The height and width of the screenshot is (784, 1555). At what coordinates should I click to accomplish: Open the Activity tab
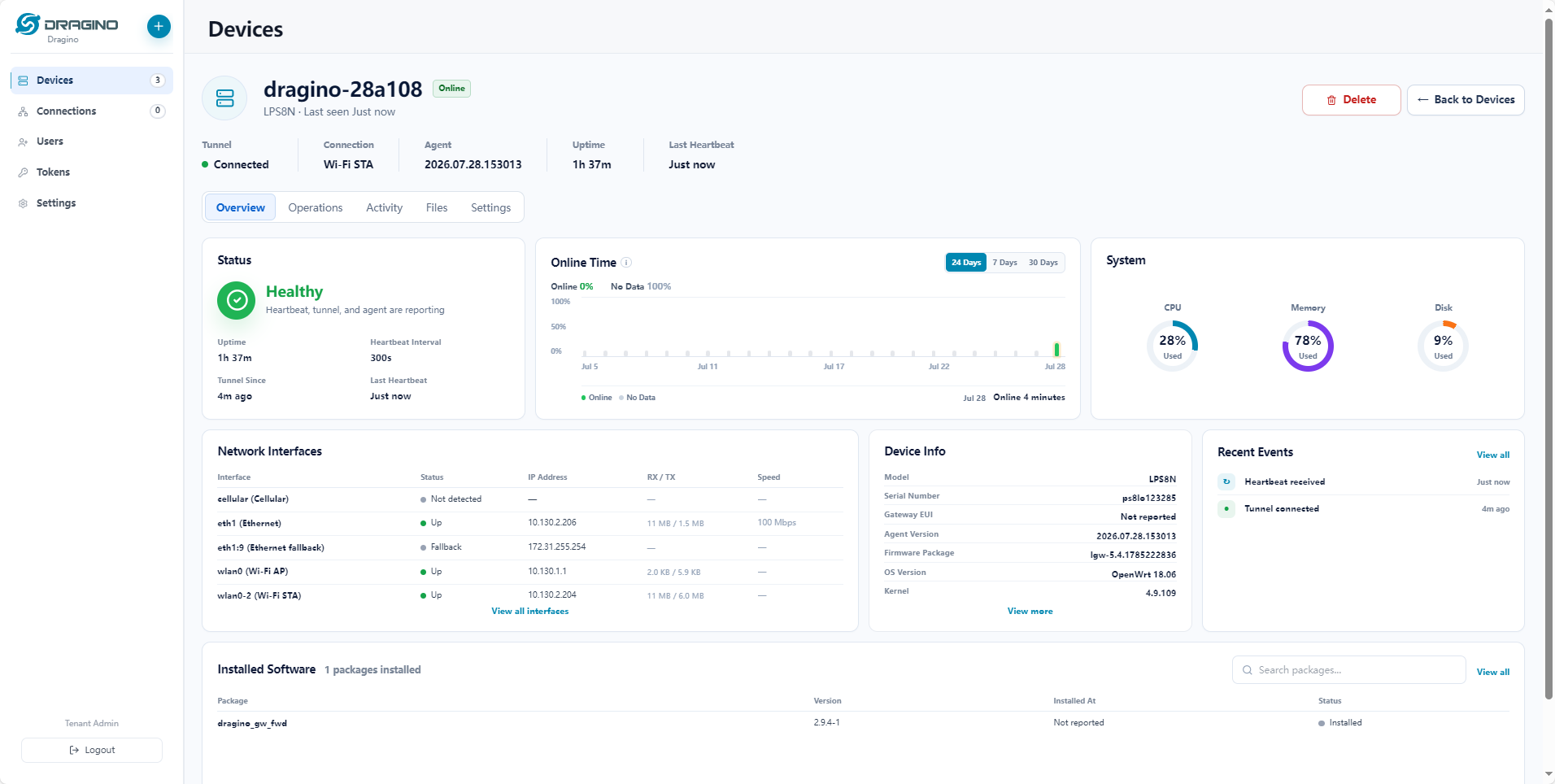pyautogui.click(x=385, y=207)
